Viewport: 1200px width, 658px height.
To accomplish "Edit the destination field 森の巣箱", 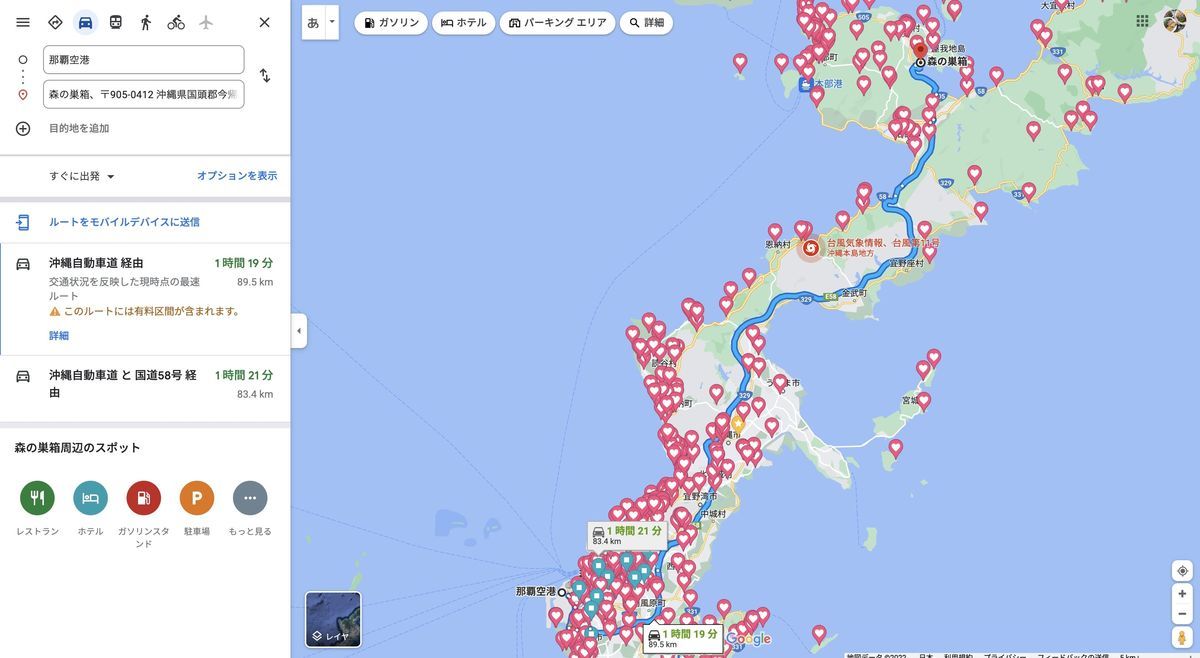I will pos(143,94).
